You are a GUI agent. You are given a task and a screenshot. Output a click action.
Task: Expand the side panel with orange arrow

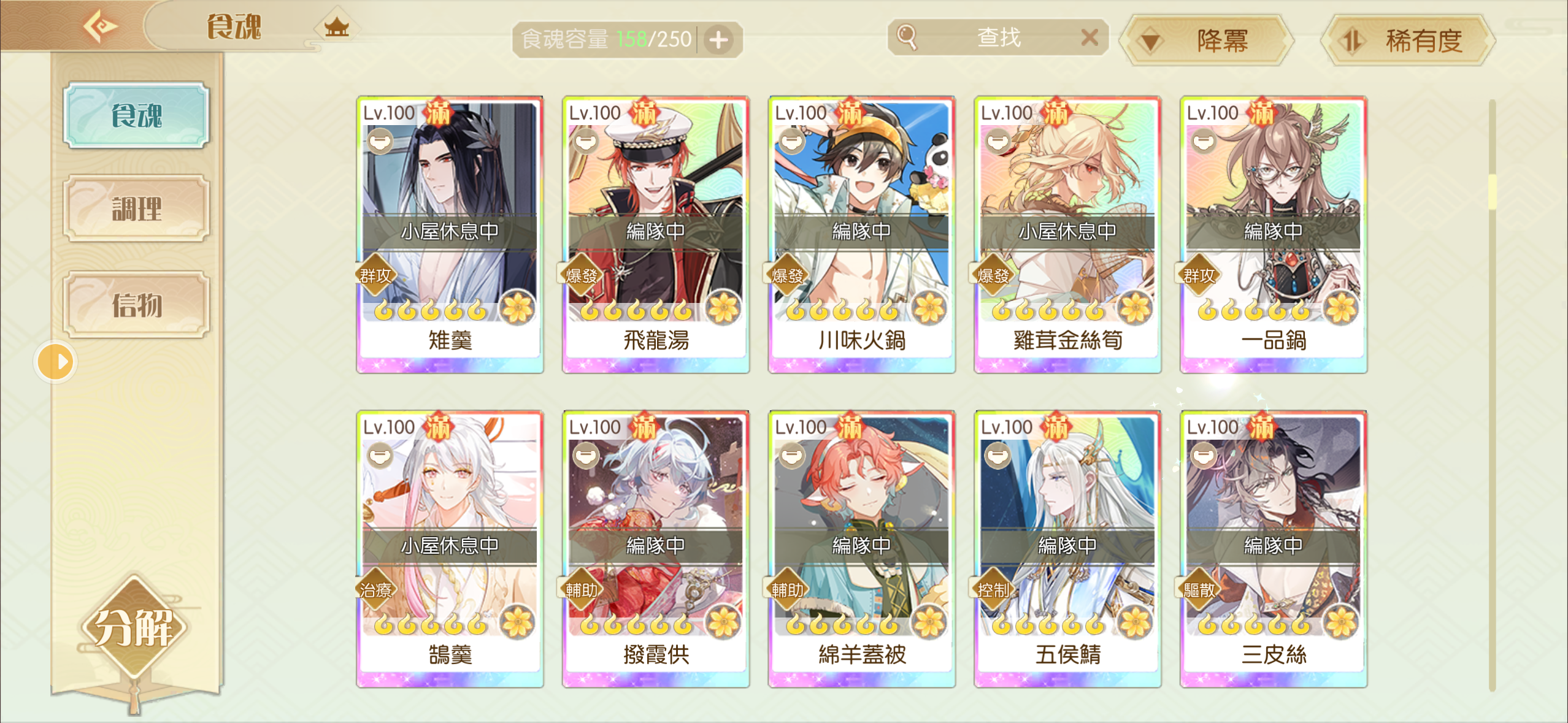click(x=56, y=362)
